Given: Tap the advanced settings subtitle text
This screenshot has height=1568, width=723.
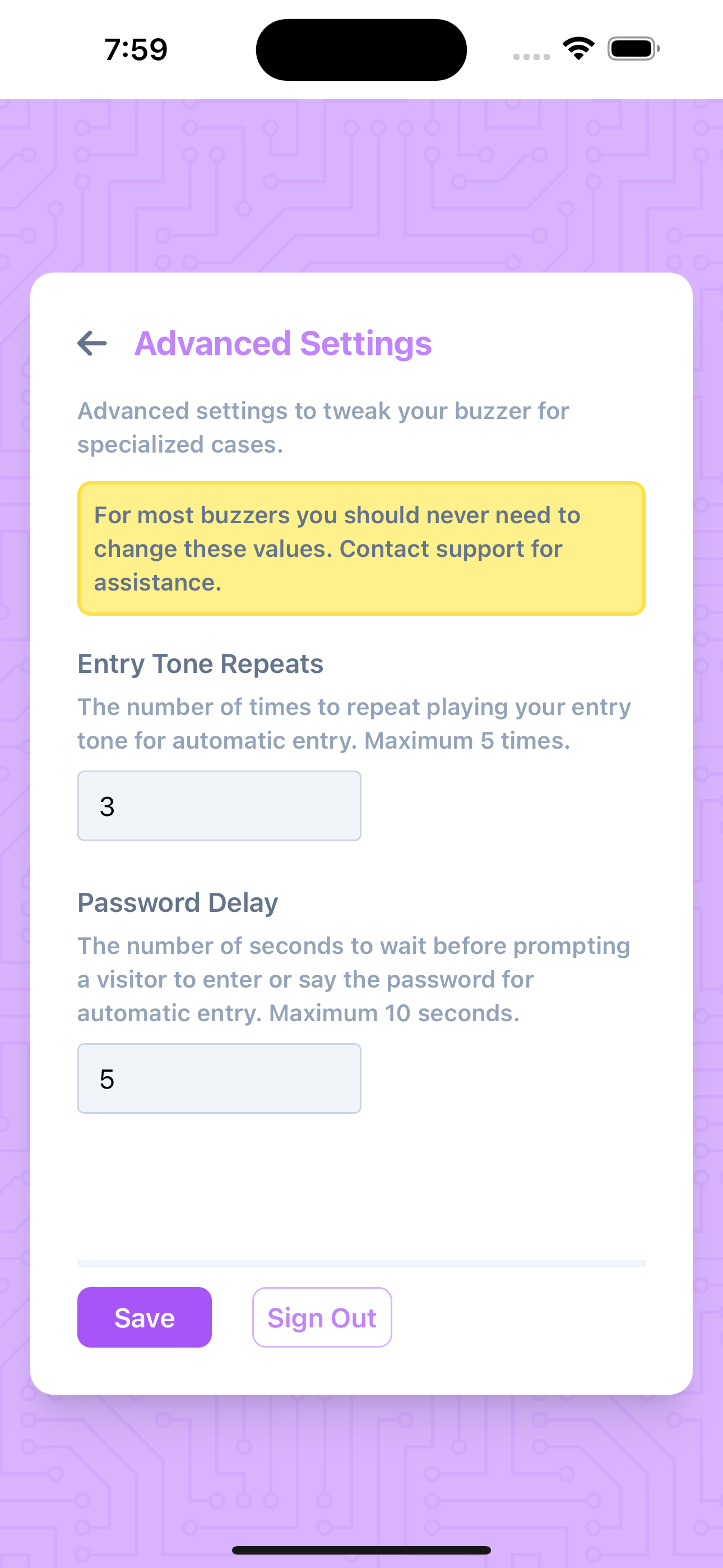Looking at the screenshot, I should pos(323,427).
